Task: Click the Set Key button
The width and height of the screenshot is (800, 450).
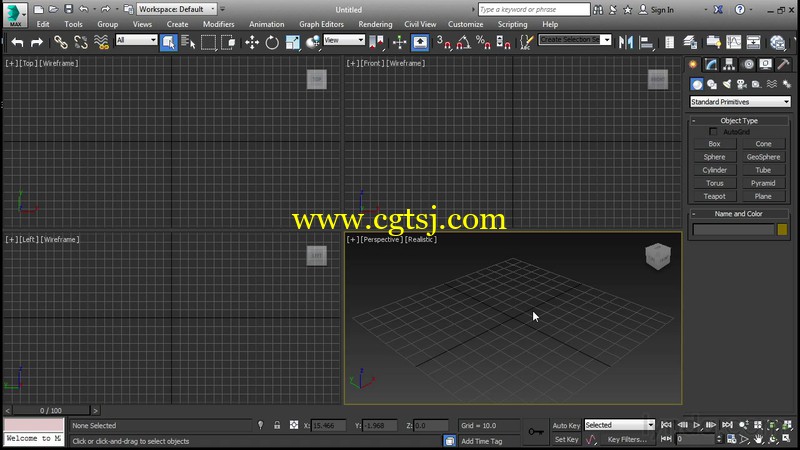Action: coord(566,439)
